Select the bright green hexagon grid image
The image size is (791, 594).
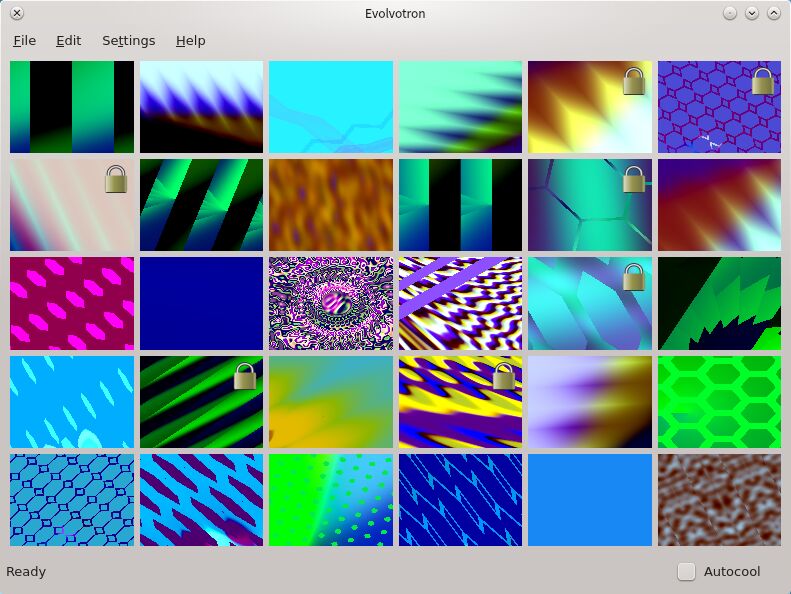pyautogui.click(x=719, y=402)
